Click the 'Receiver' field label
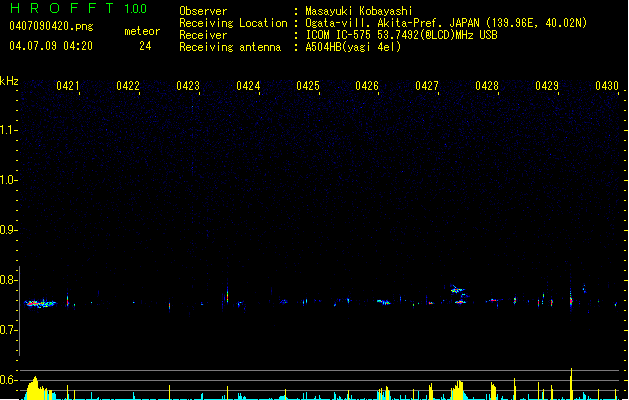 pos(203,35)
